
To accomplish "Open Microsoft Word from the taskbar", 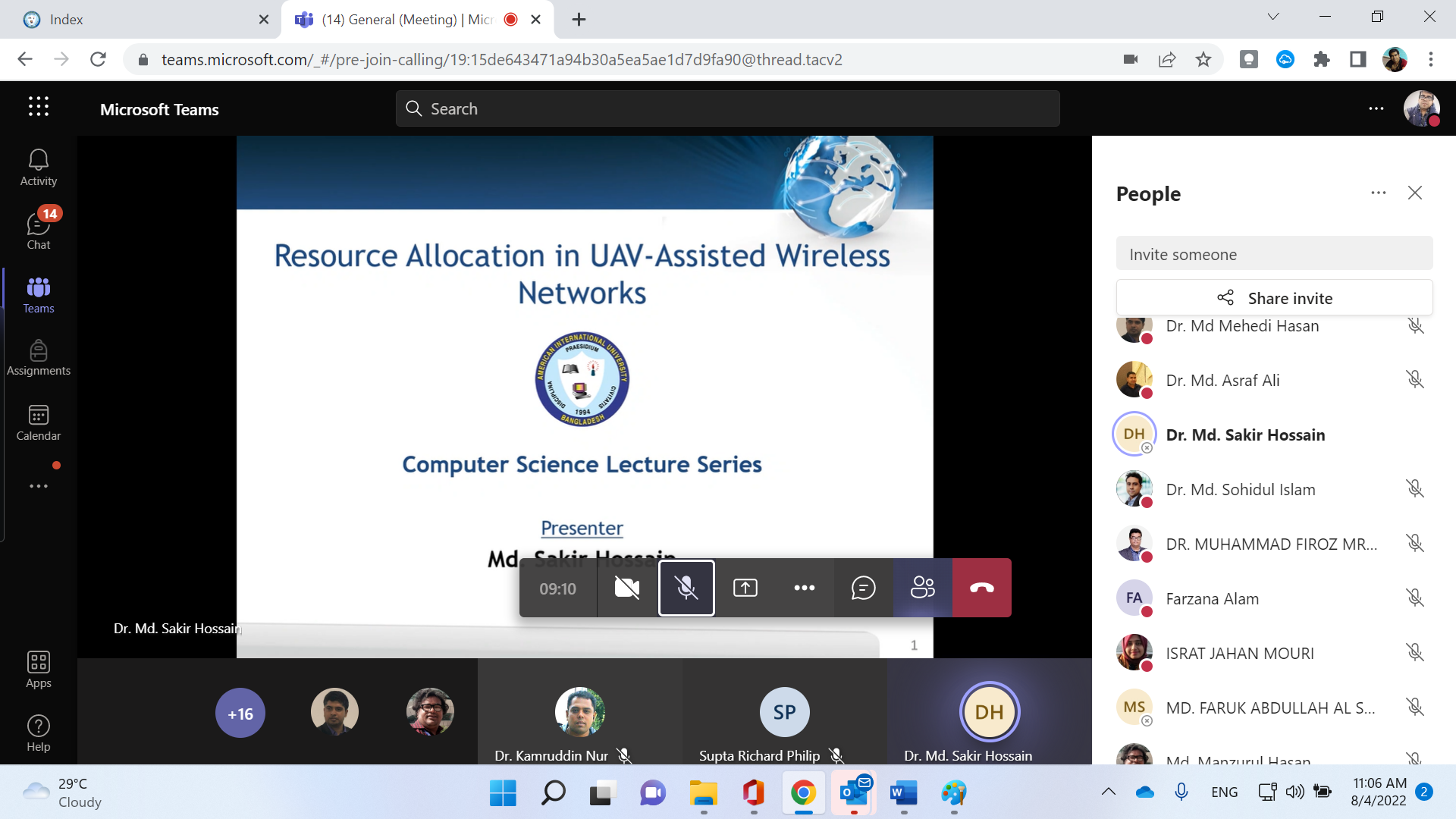I will click(x=903, y=793).
